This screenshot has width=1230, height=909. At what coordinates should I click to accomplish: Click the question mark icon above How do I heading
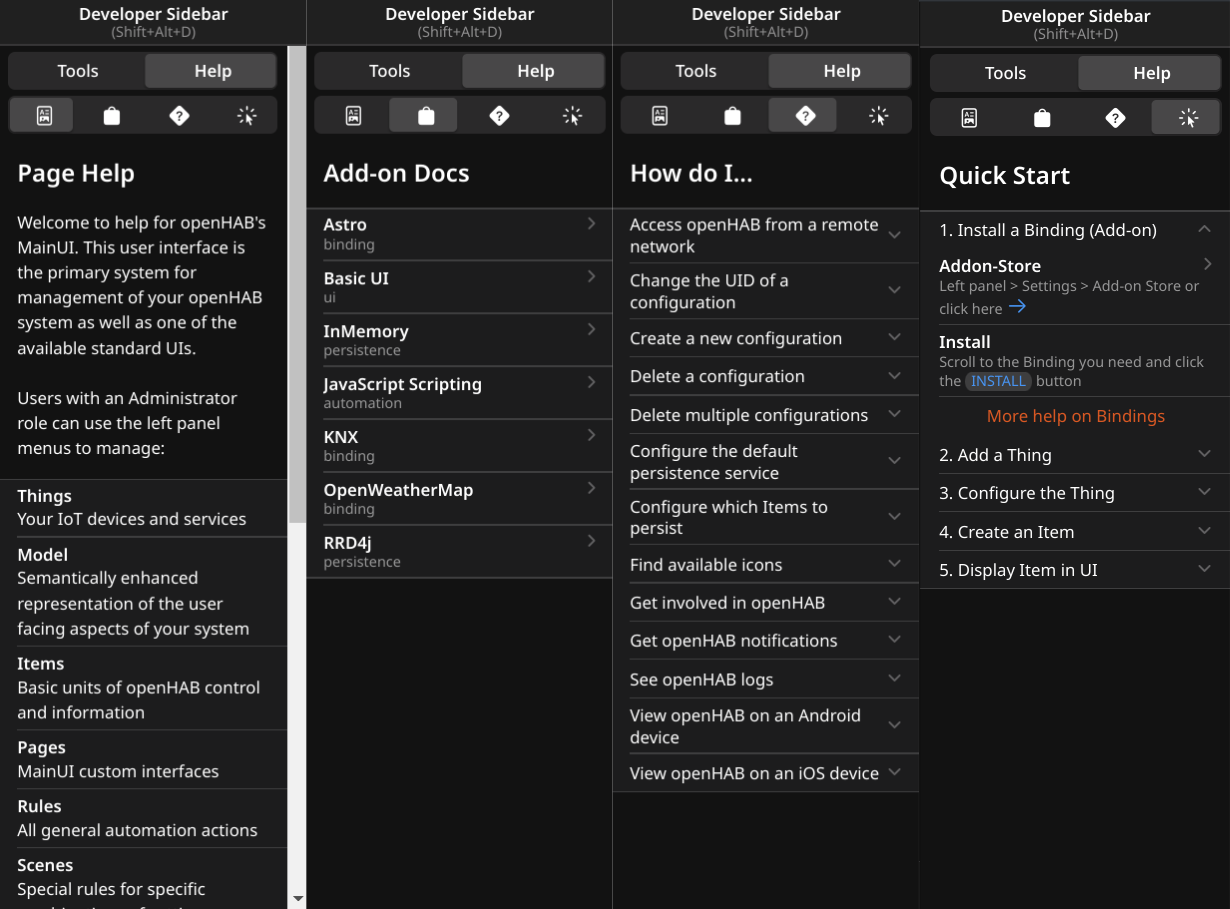[805, 116]
